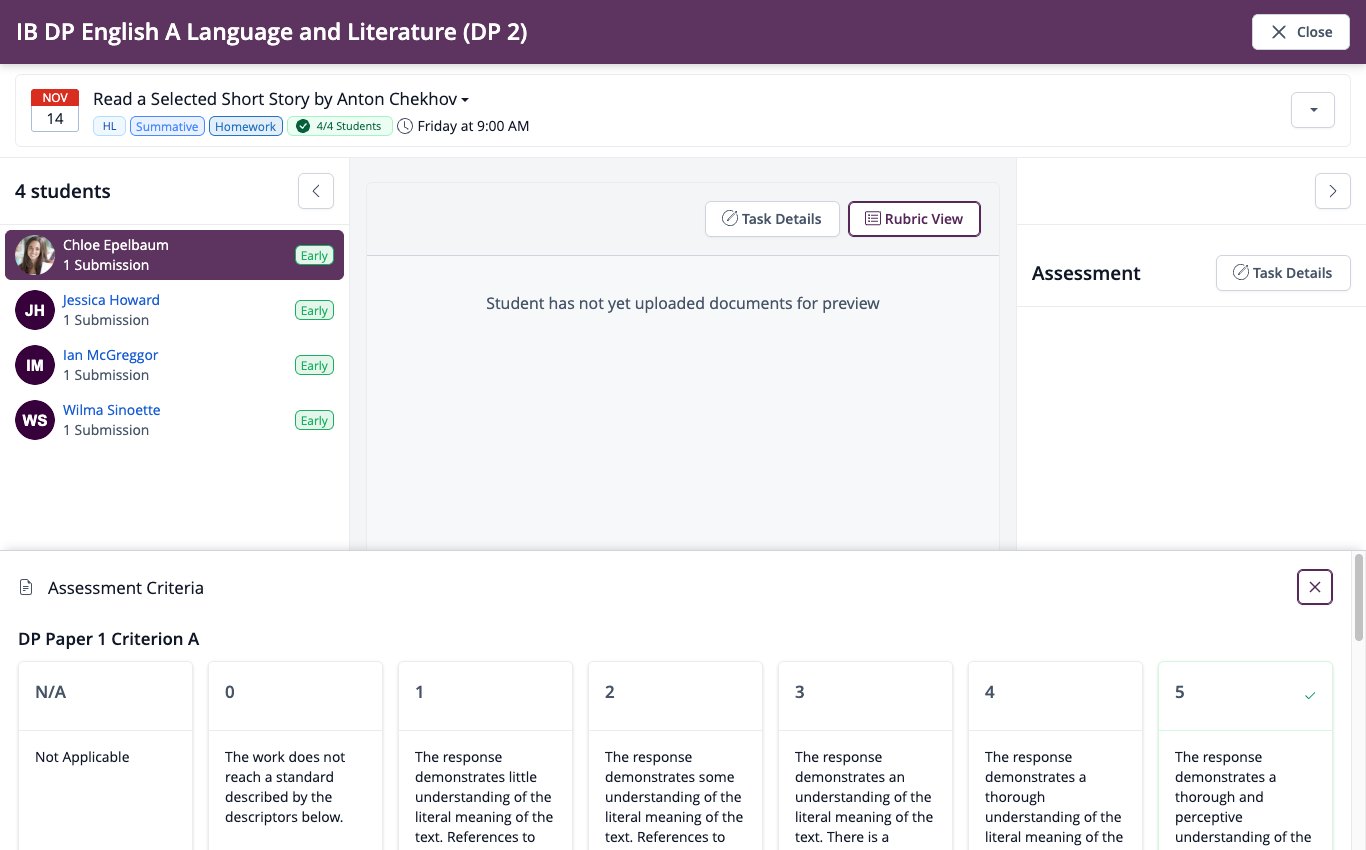Click Task Details button beside Assessment heading
Screen dimensions: 1366x850
1283,273
